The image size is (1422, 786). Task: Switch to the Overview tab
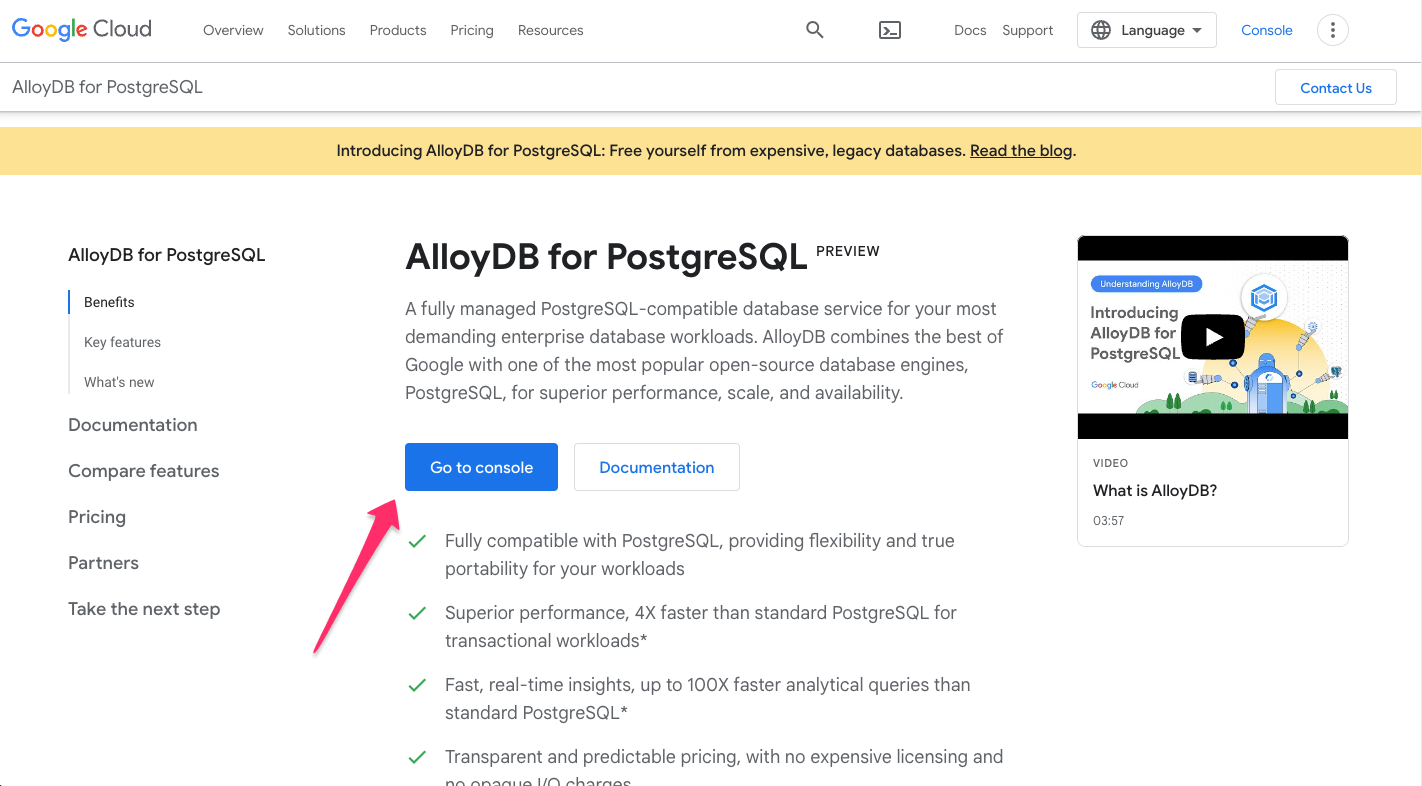click(x=233, y=30)
